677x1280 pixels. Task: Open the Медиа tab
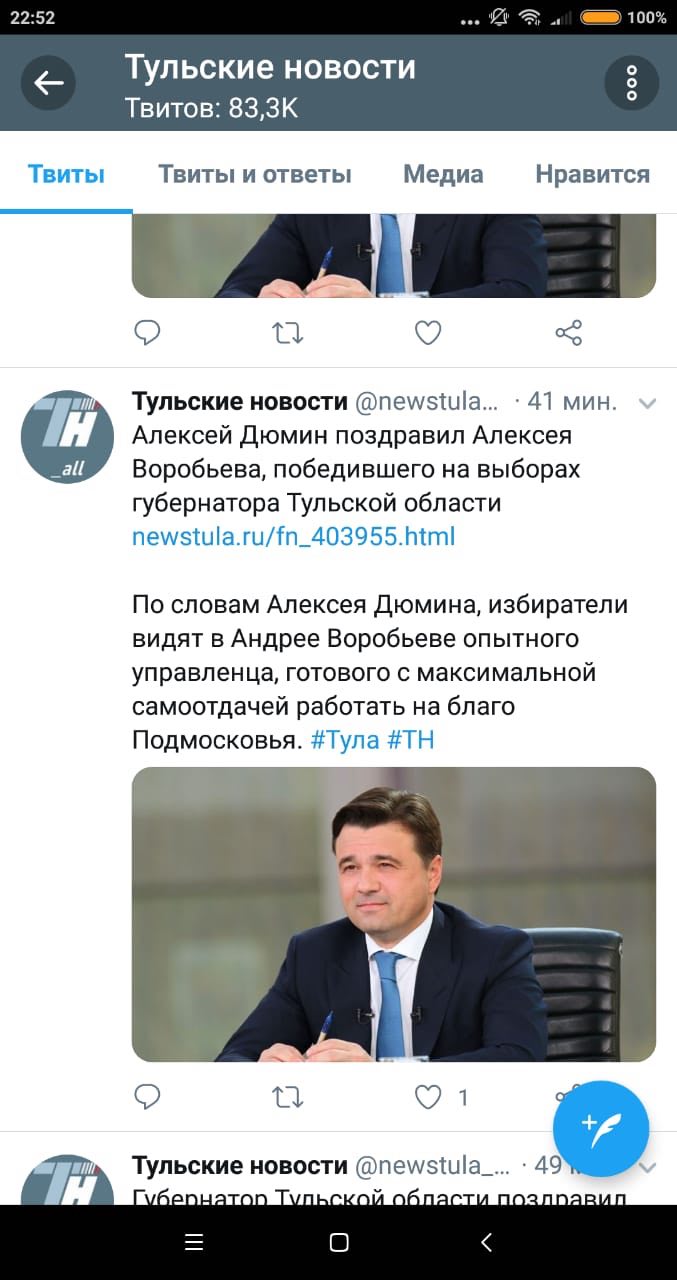tap(443, 174)
